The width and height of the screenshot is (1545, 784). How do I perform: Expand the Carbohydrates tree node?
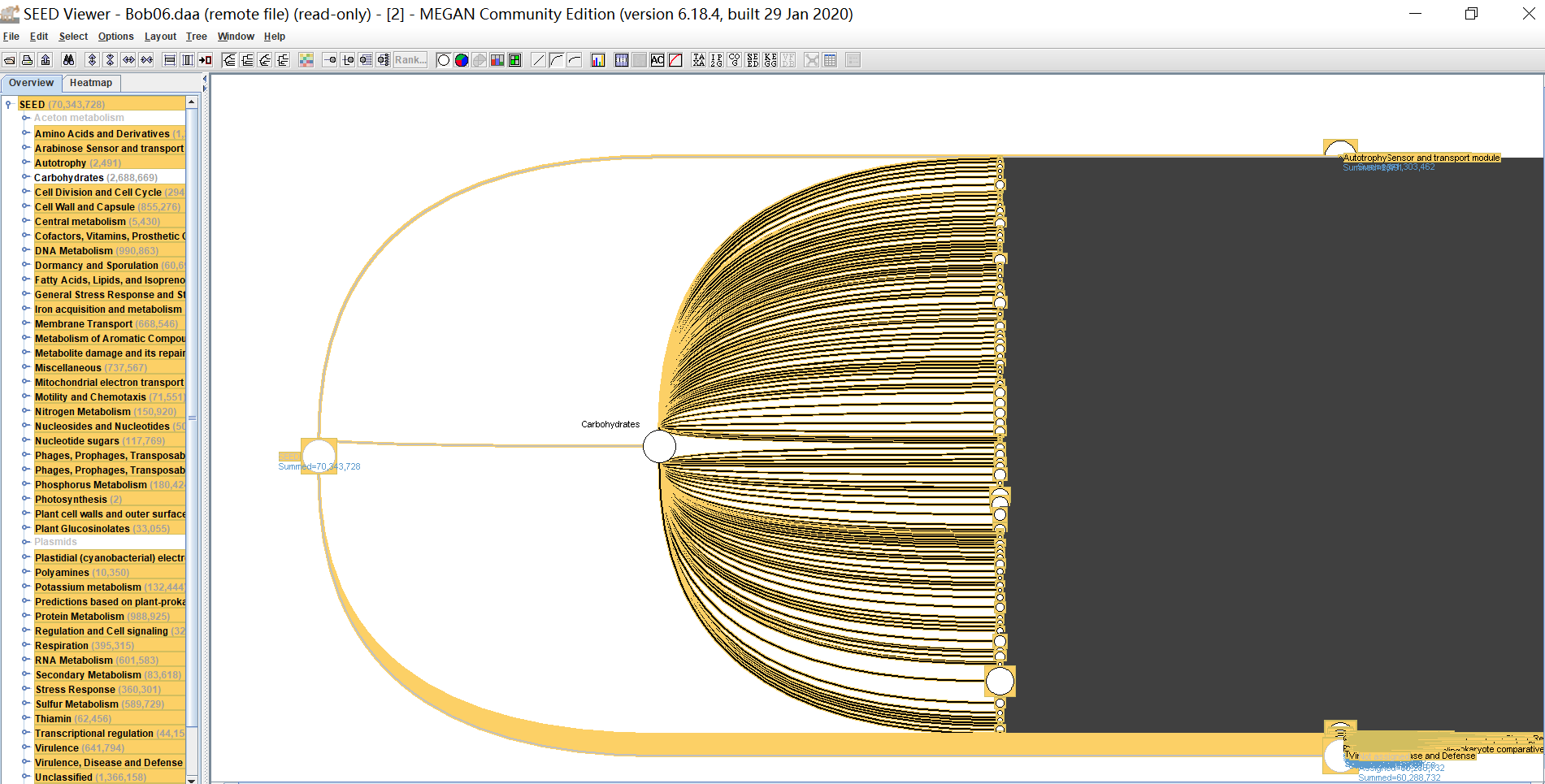click(x=25, y=177)
